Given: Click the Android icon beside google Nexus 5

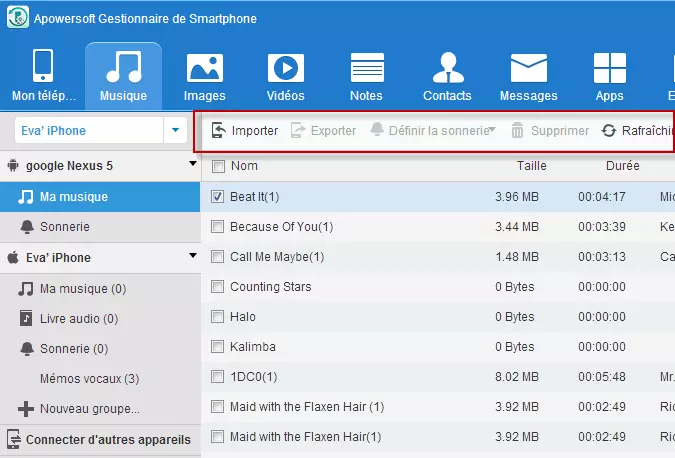Looking at the screenshot, I should coord(13,165).
